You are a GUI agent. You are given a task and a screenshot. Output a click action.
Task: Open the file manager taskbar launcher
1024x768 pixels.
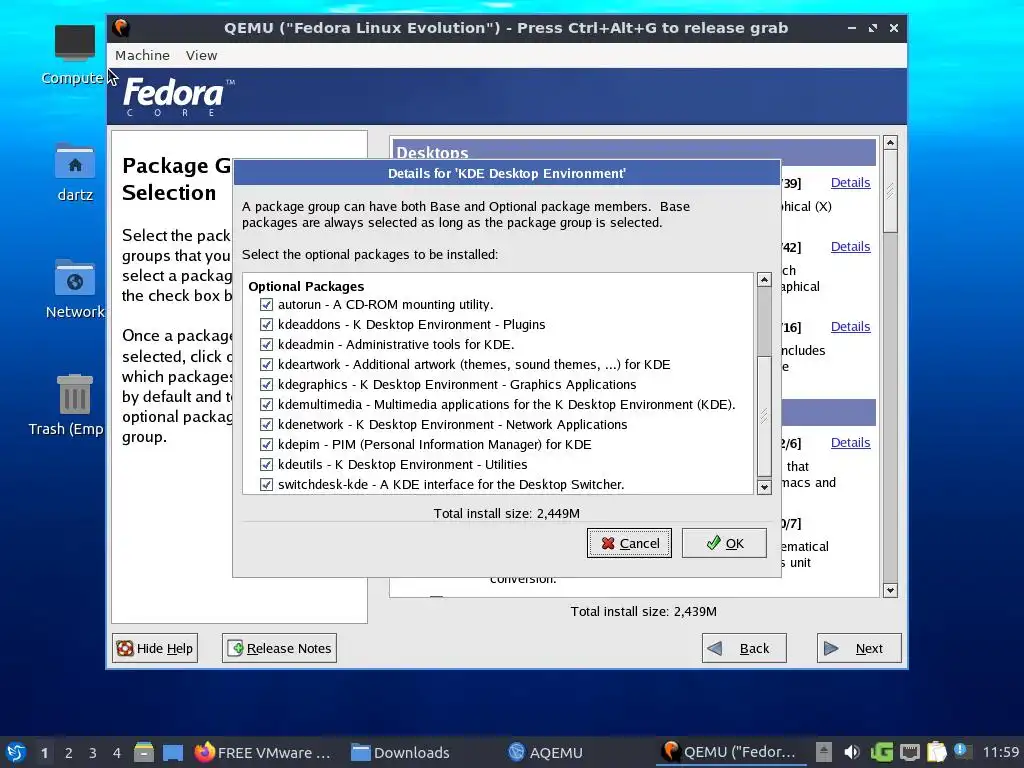click(144, 752)
